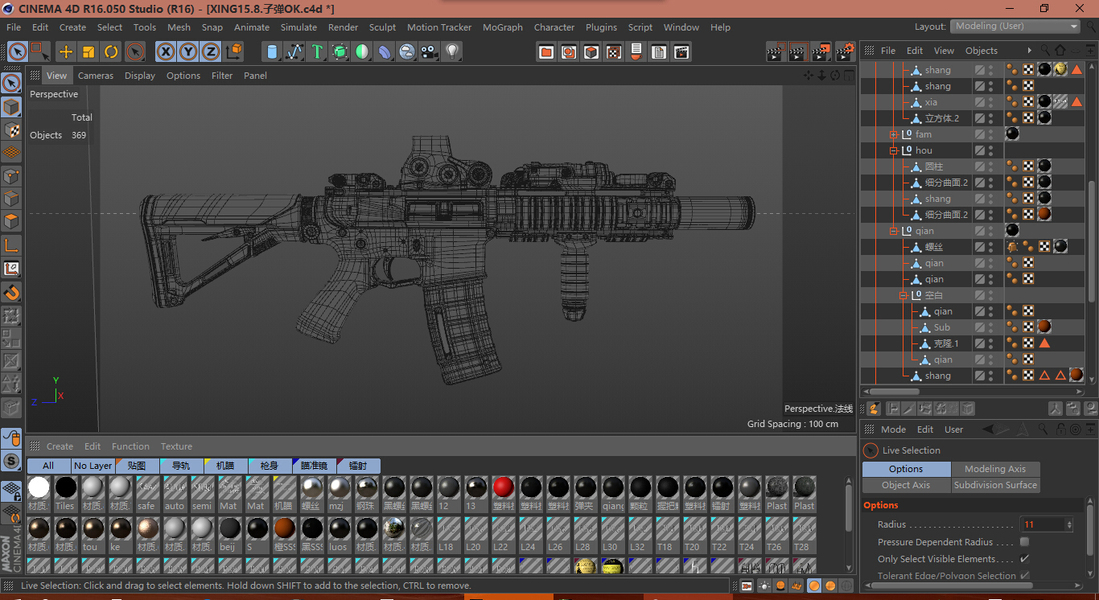The image size is (1099, 600).
Task: Click the environment sky icon
Action: [407, 51]
